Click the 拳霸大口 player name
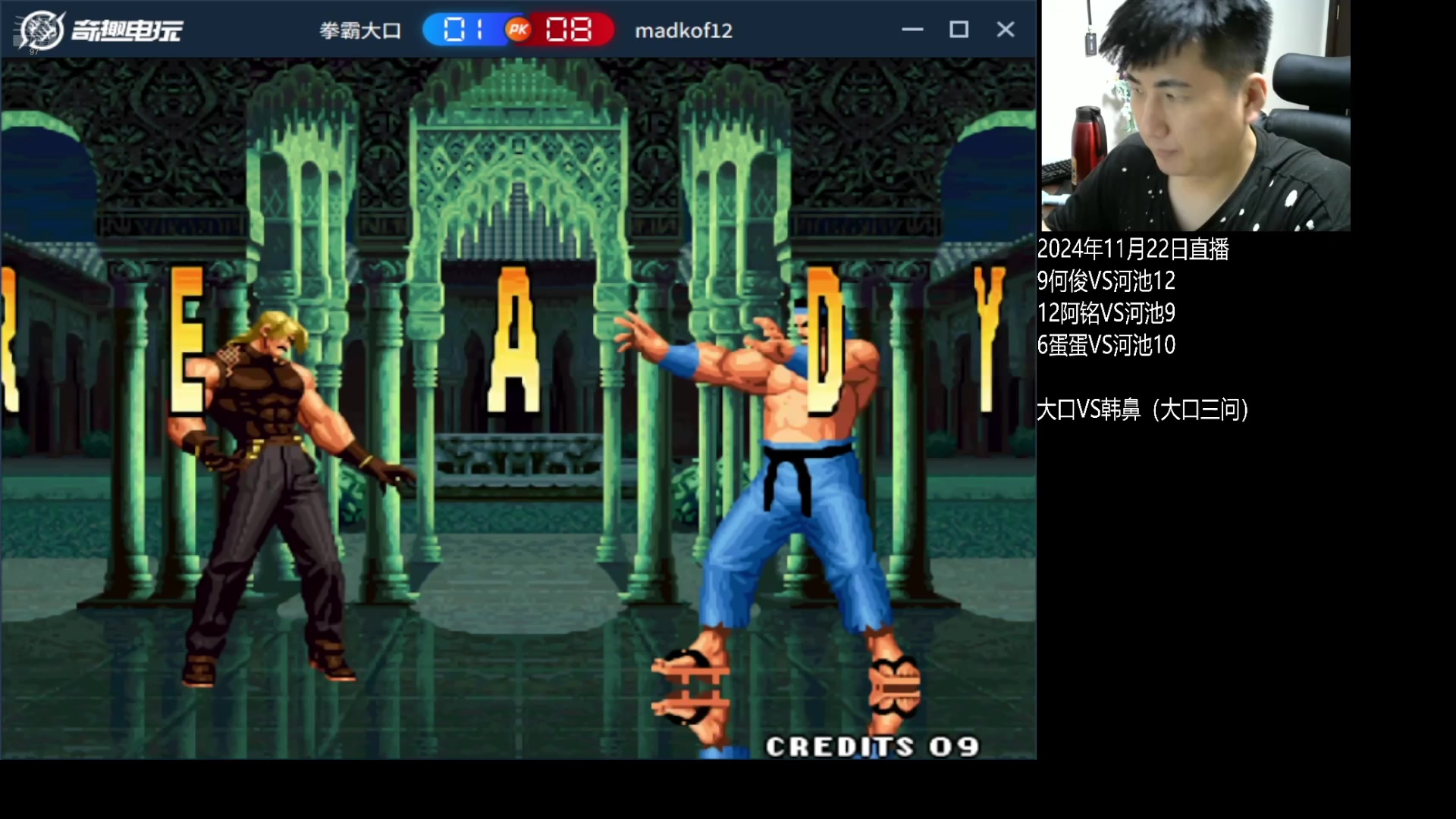Image resolution: width=1456 pixels, height=819 pixels. (360, 31)
